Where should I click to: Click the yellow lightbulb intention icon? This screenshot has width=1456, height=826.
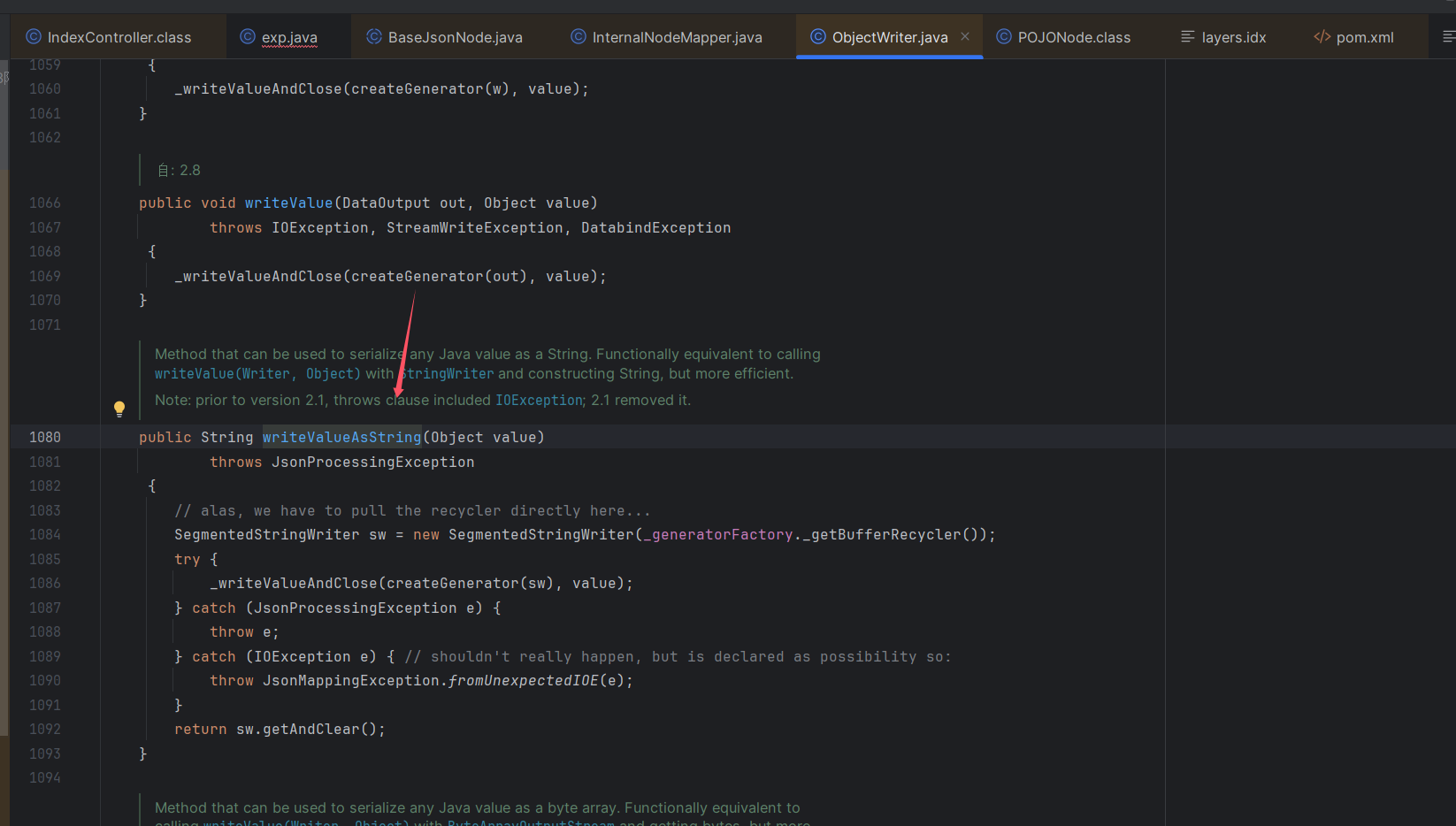tap(119, 409)
